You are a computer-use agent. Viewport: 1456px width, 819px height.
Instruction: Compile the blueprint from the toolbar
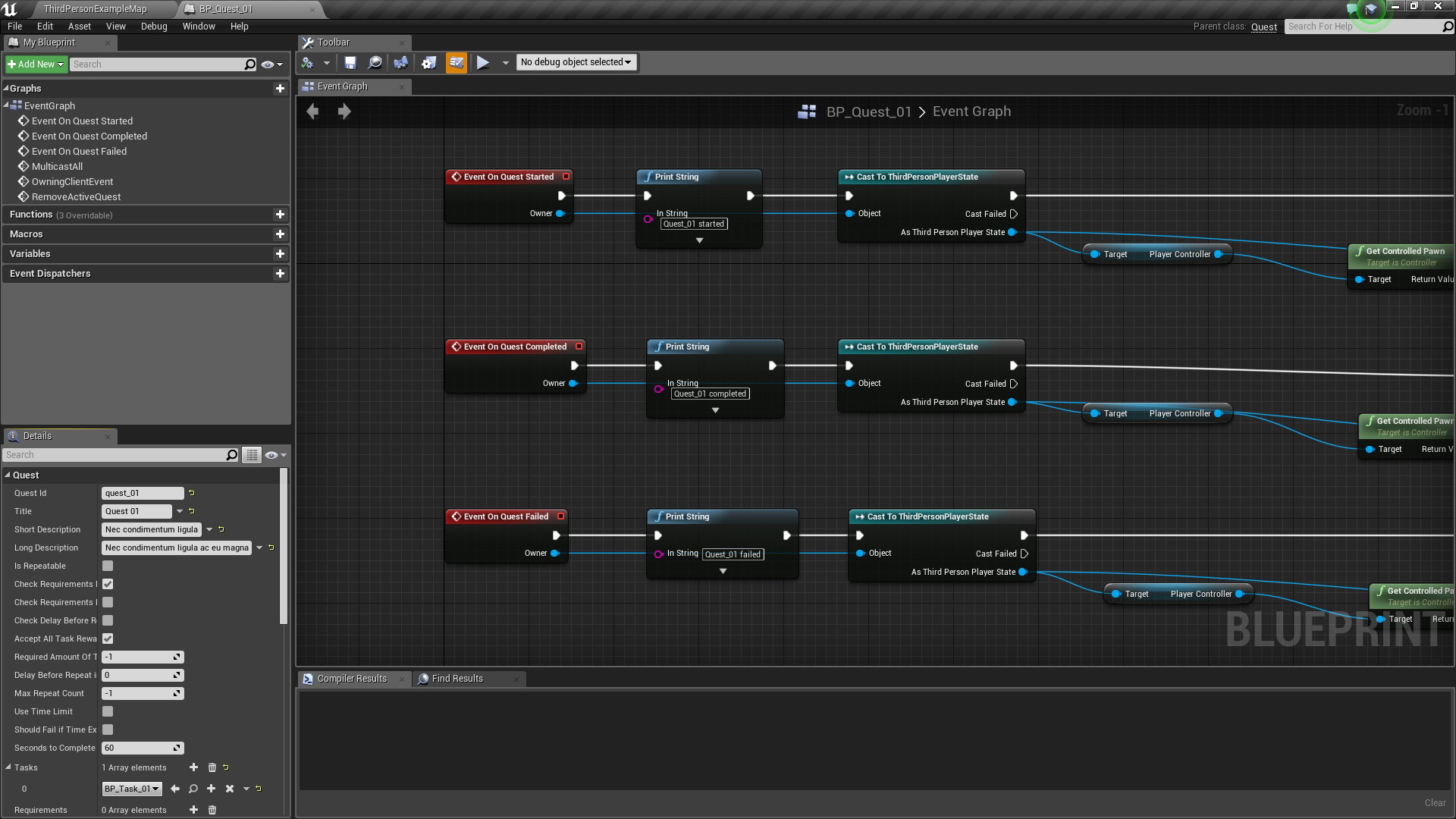[307, 63]
